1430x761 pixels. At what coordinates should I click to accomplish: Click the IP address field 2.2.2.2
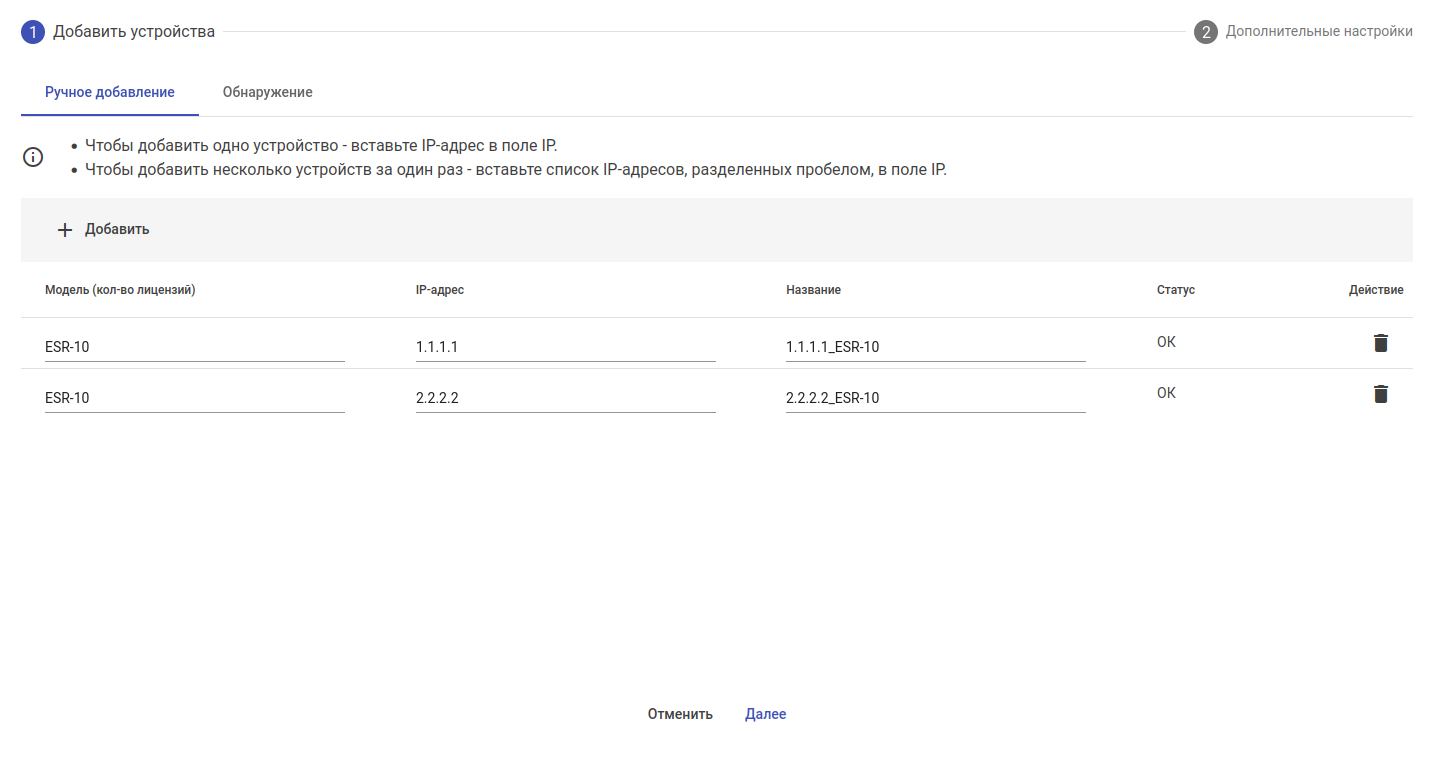point(565,398)
